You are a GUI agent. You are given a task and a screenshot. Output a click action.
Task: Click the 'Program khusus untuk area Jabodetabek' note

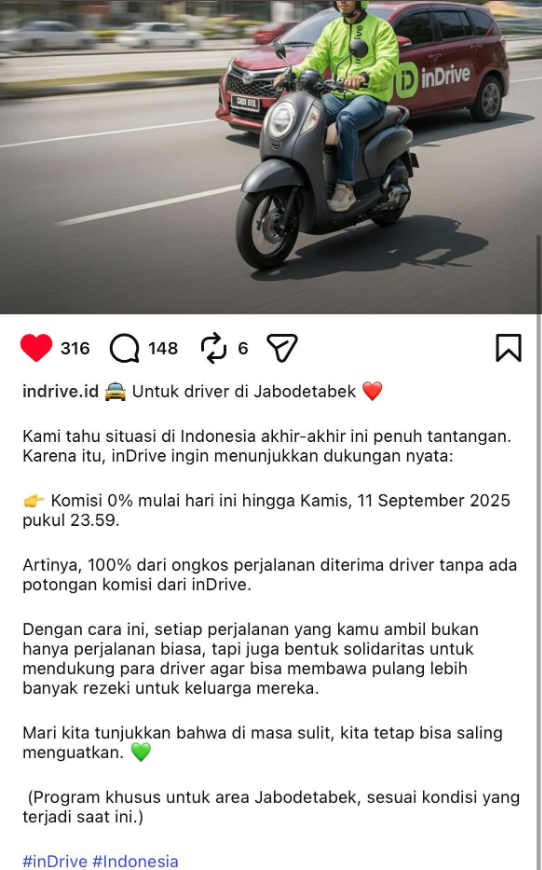pyautogui.click(x=271, y=807)
